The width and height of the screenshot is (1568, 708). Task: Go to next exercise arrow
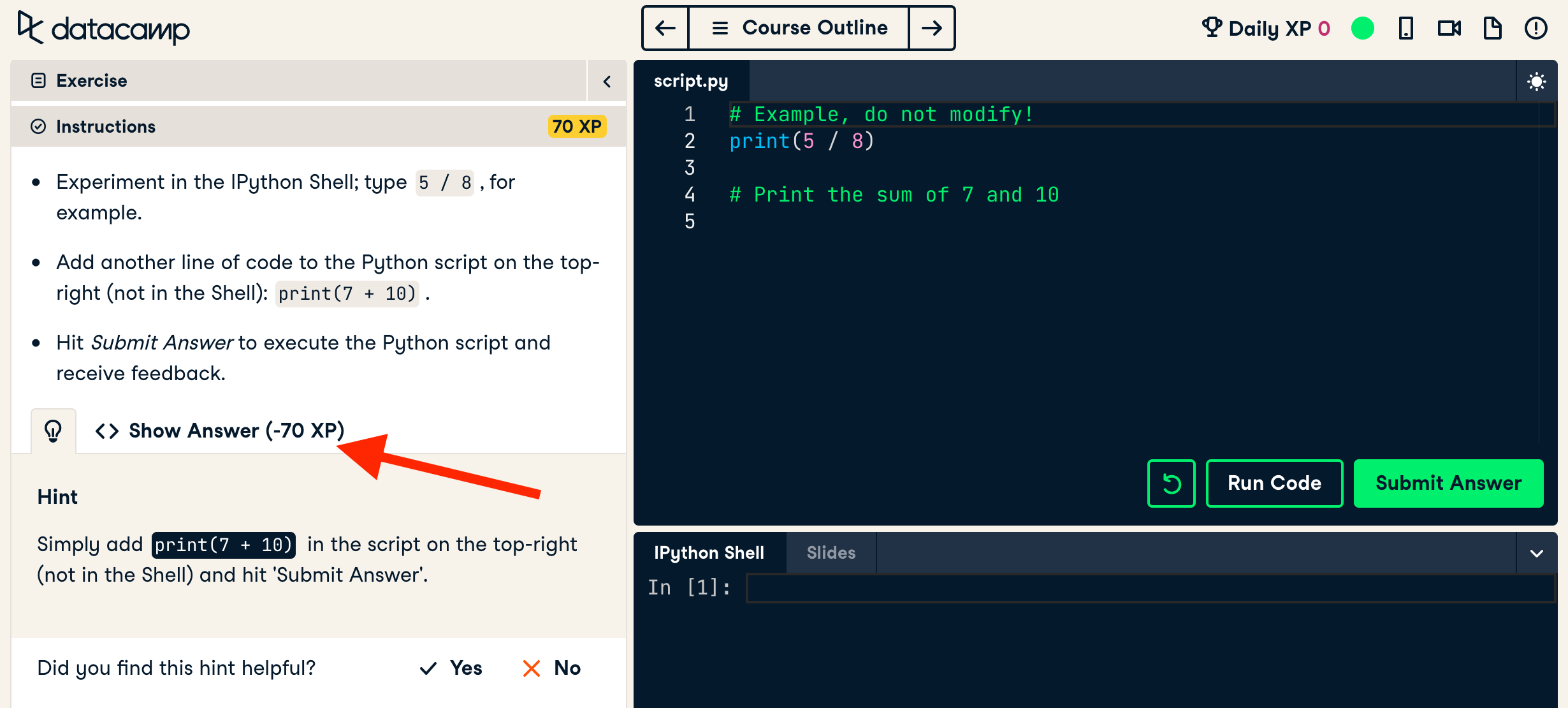point(931,28)
